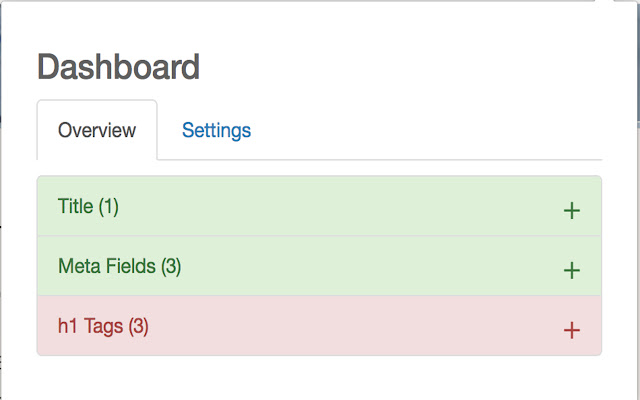640x400 pixels.
Task: Show h1 Tags details using its plus sign
Action: 572,330
